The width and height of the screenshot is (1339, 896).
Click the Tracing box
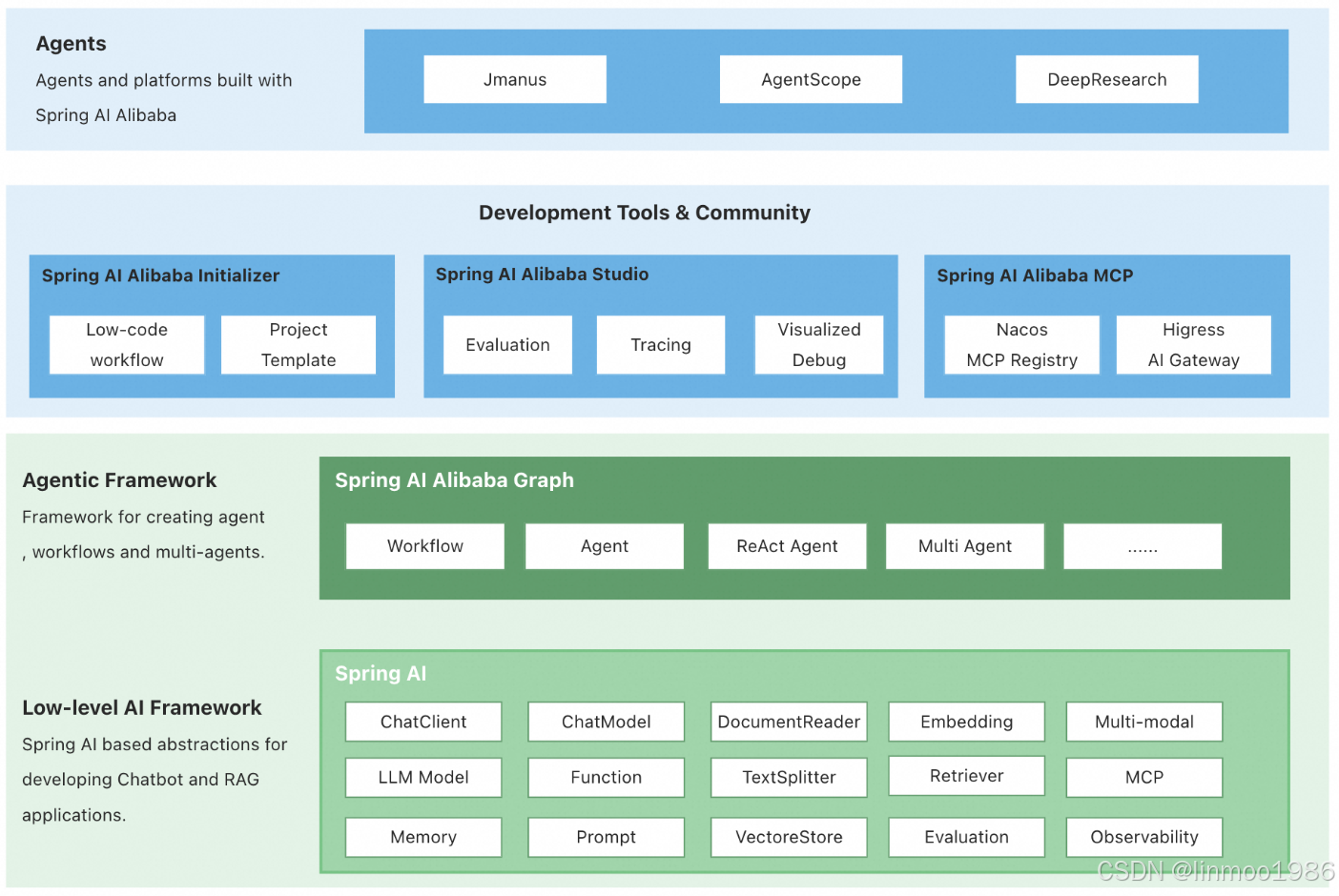pyautogui.click(x=661, y=345)
